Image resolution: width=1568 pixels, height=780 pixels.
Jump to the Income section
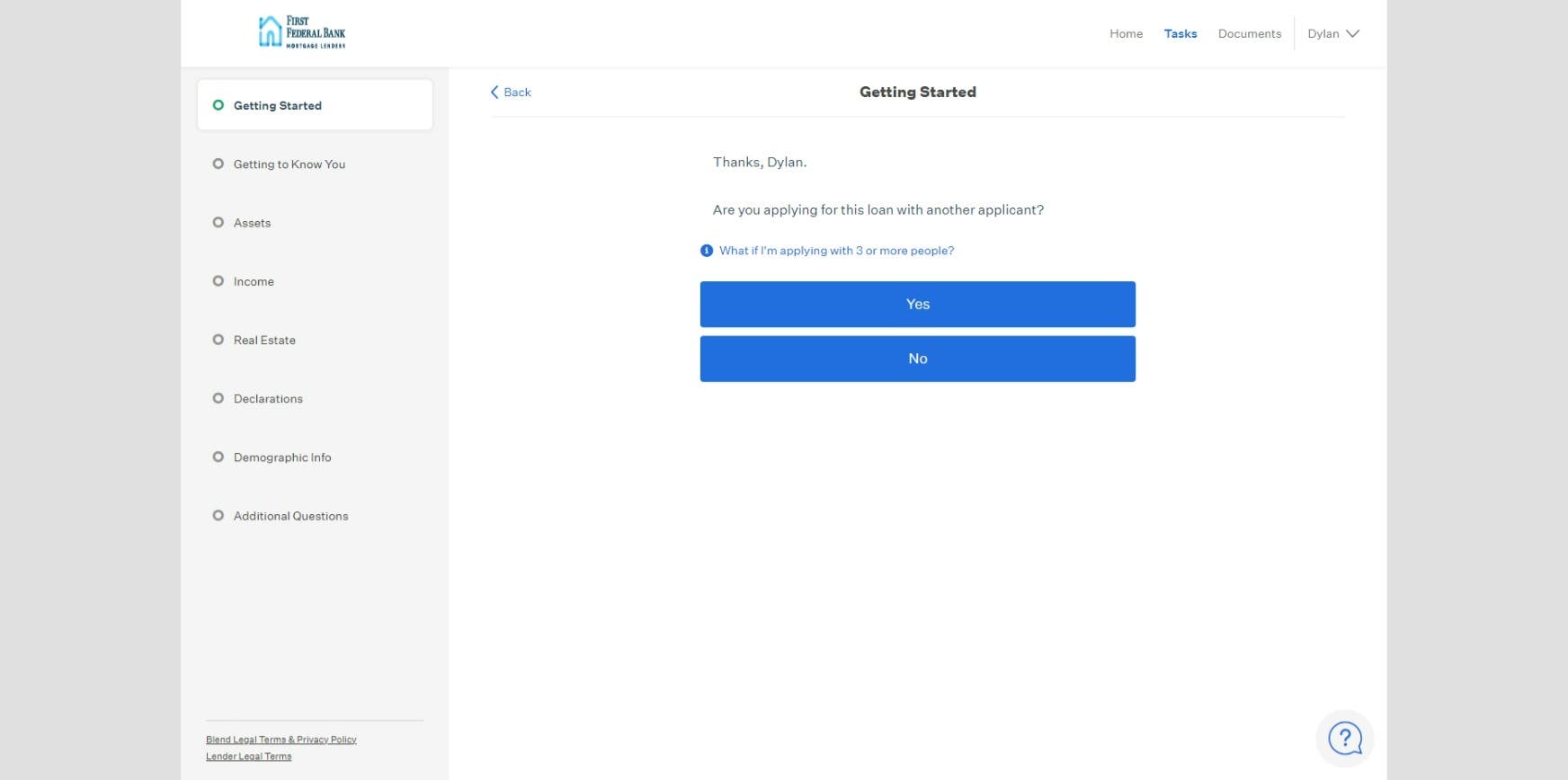tap(254, 281)
